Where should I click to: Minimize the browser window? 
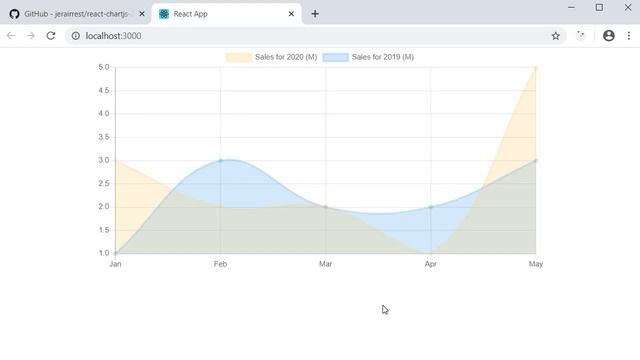pos(571,7)
